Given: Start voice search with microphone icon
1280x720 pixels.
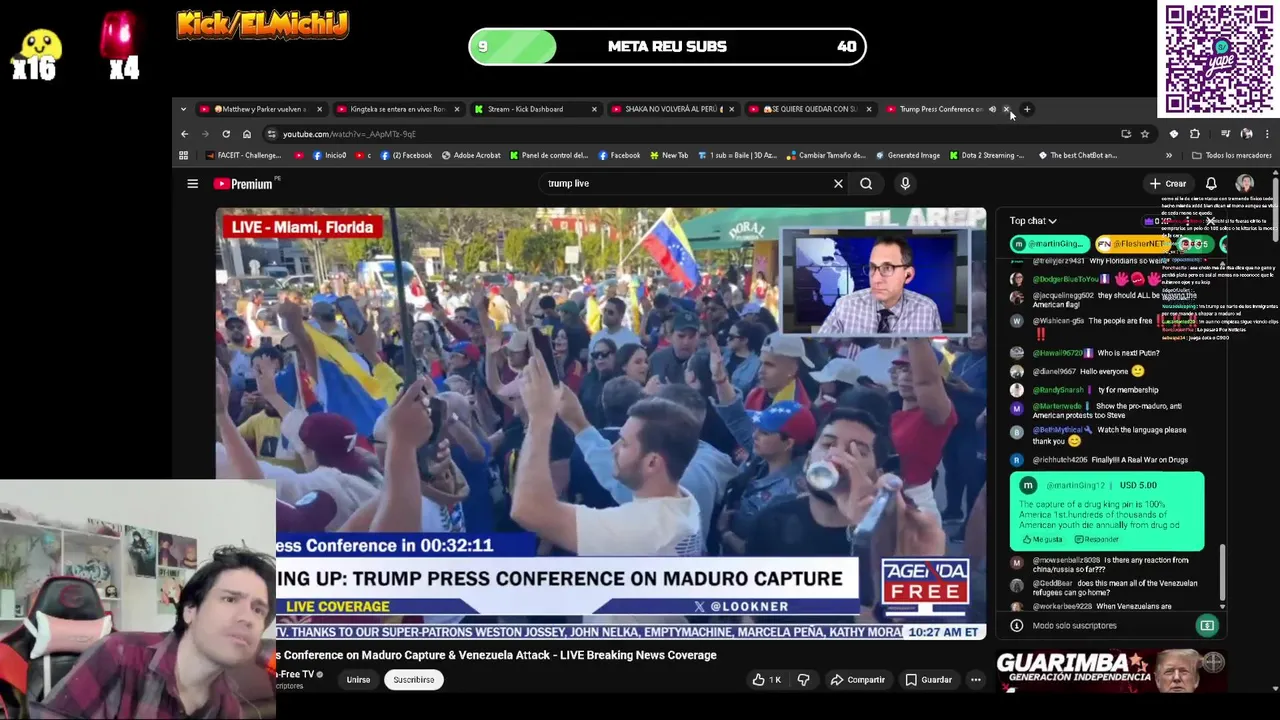Looking at the screenshot, I should [905, 184].
